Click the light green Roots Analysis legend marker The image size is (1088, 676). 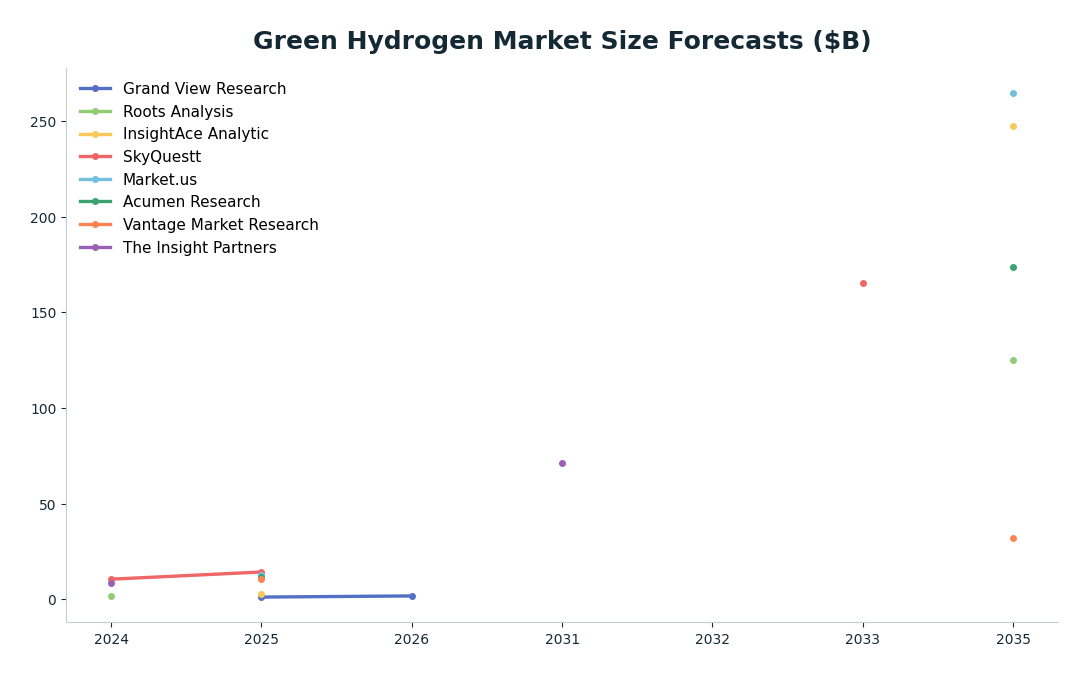click(x=95, y=112)
